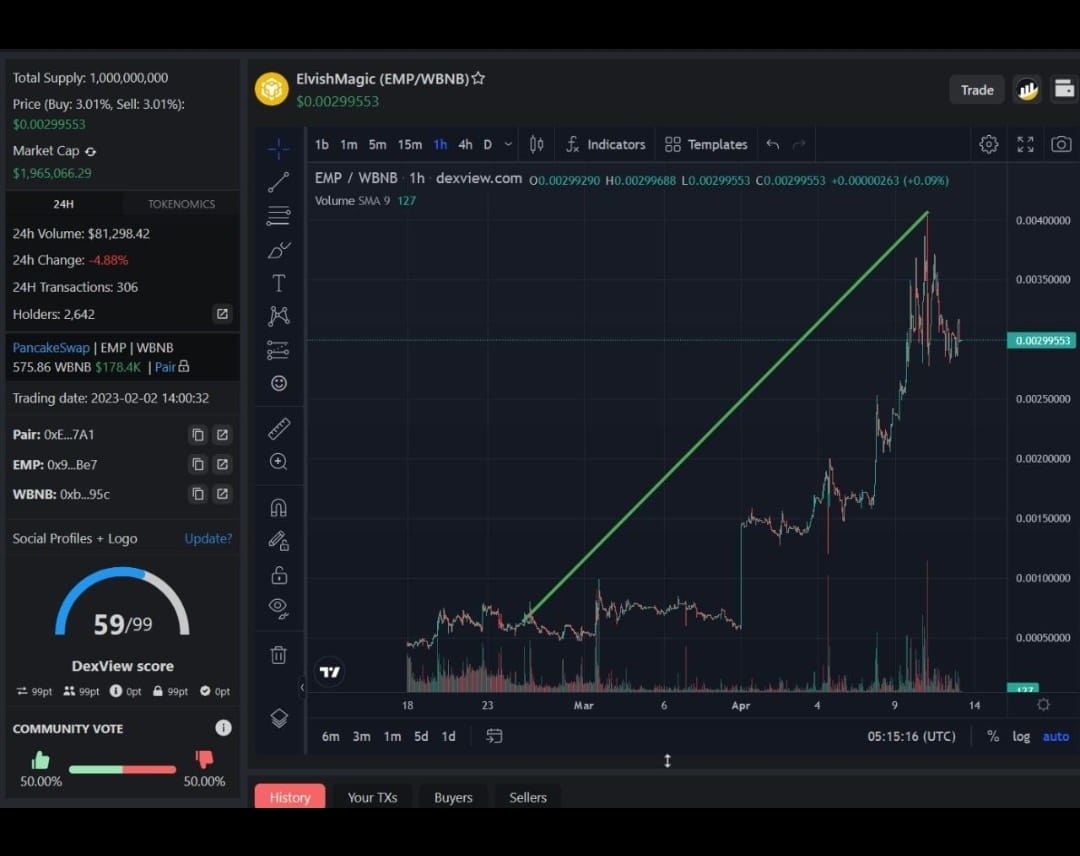Open Holders list in external link
1080x856 pixels.
tap(222, 314)
